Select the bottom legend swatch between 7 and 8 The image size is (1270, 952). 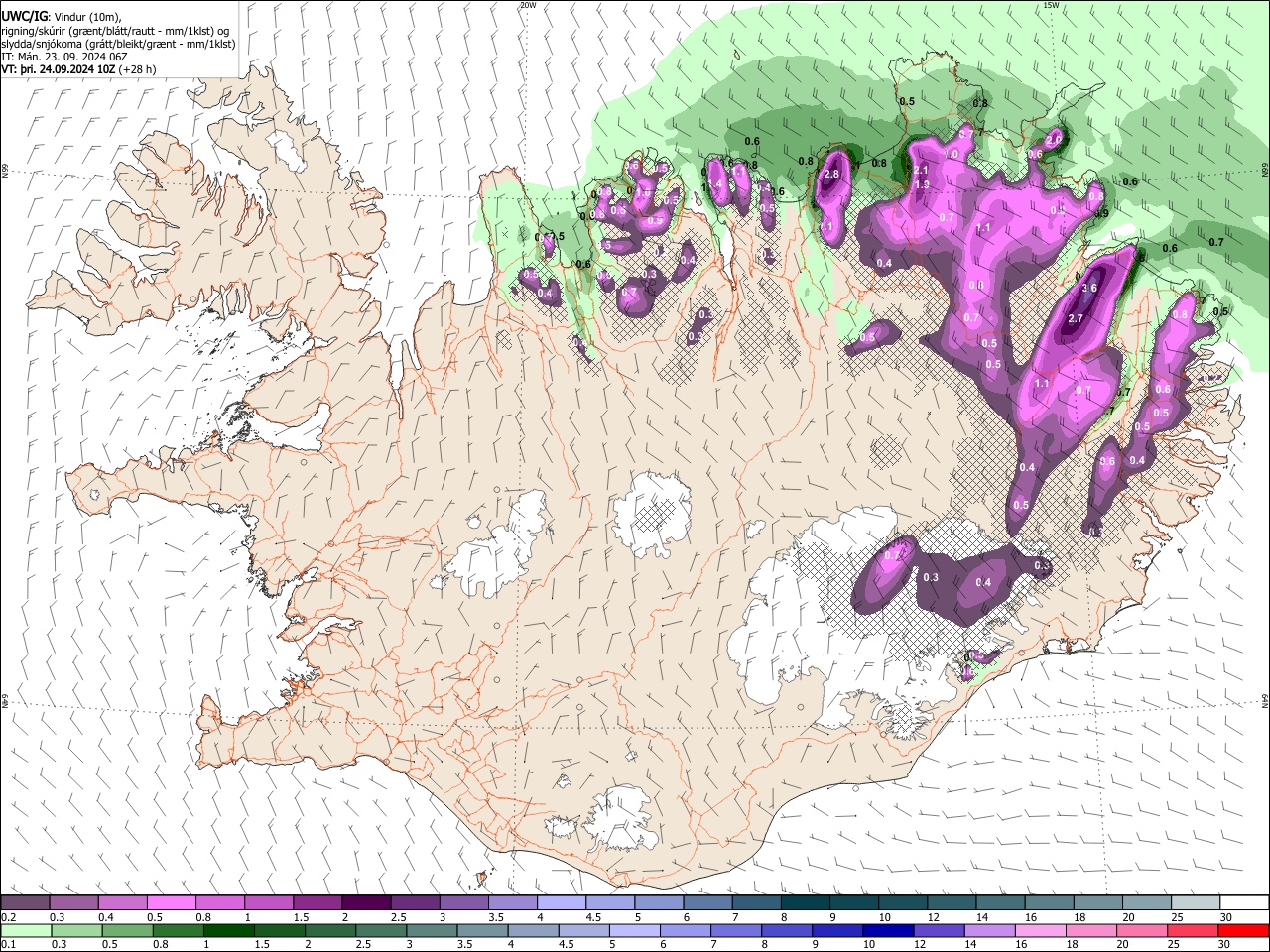[736, 931]
